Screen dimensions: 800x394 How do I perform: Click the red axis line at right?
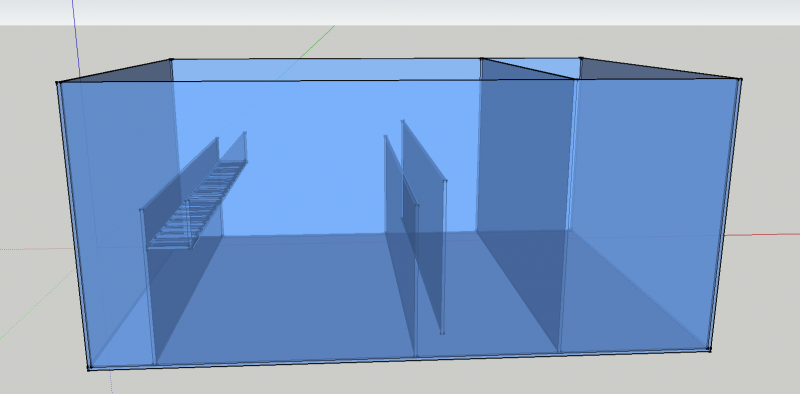click(762, 234)
